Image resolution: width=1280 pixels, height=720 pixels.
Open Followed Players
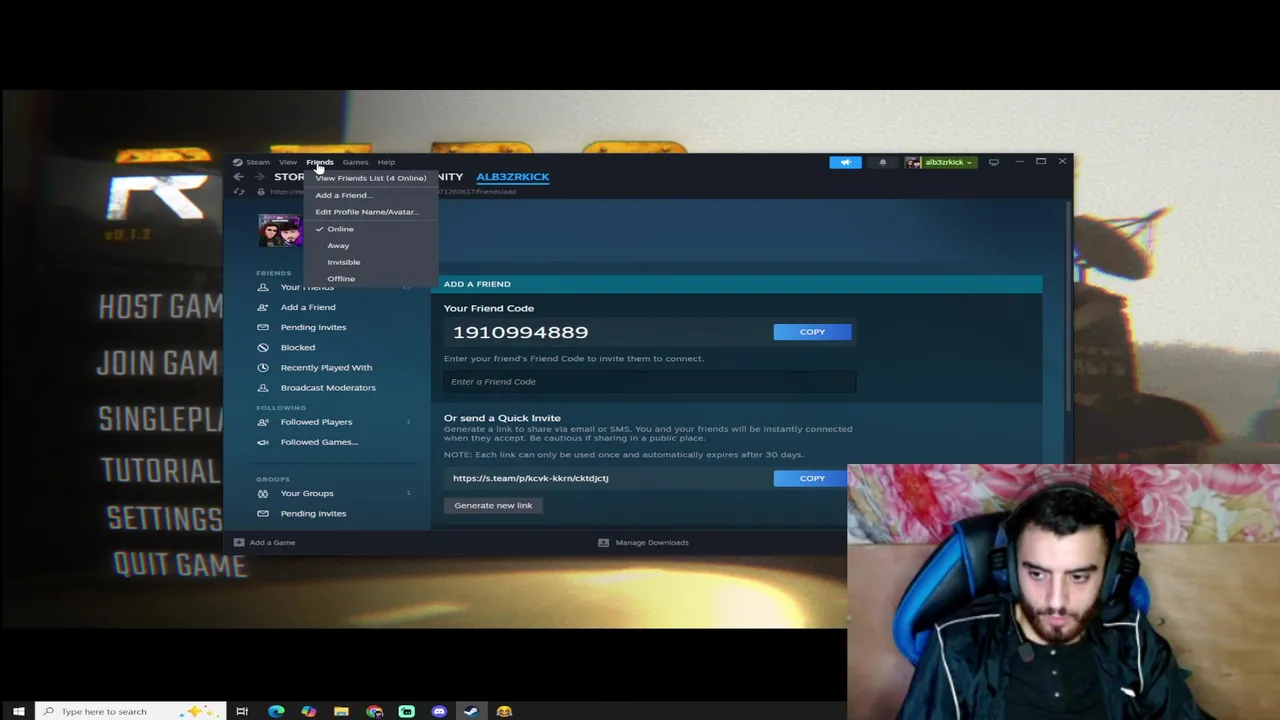tap(316, 422)
